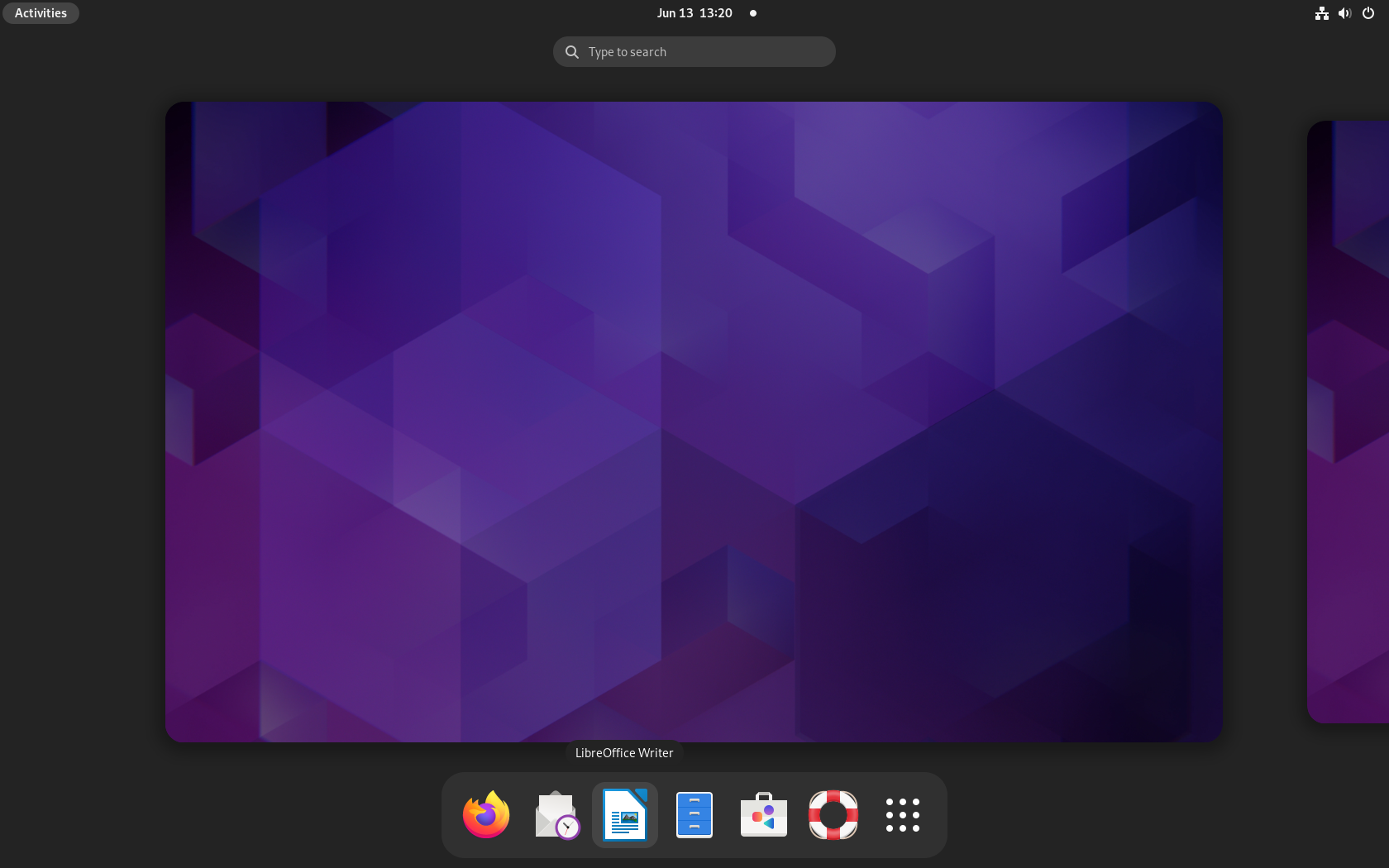Open the power menu icon
Image resolution: width=1389 pixels, height=868 pixels.
click(x=1368, y=13)
